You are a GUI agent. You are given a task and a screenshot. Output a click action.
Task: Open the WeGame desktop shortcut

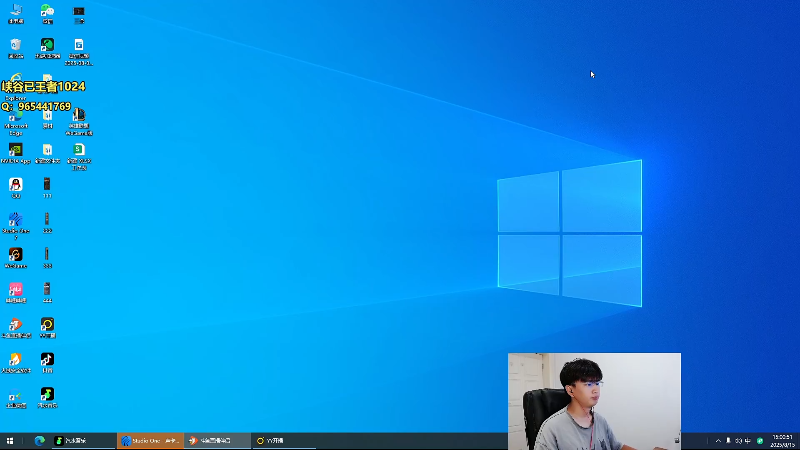(x=16, y=258)
